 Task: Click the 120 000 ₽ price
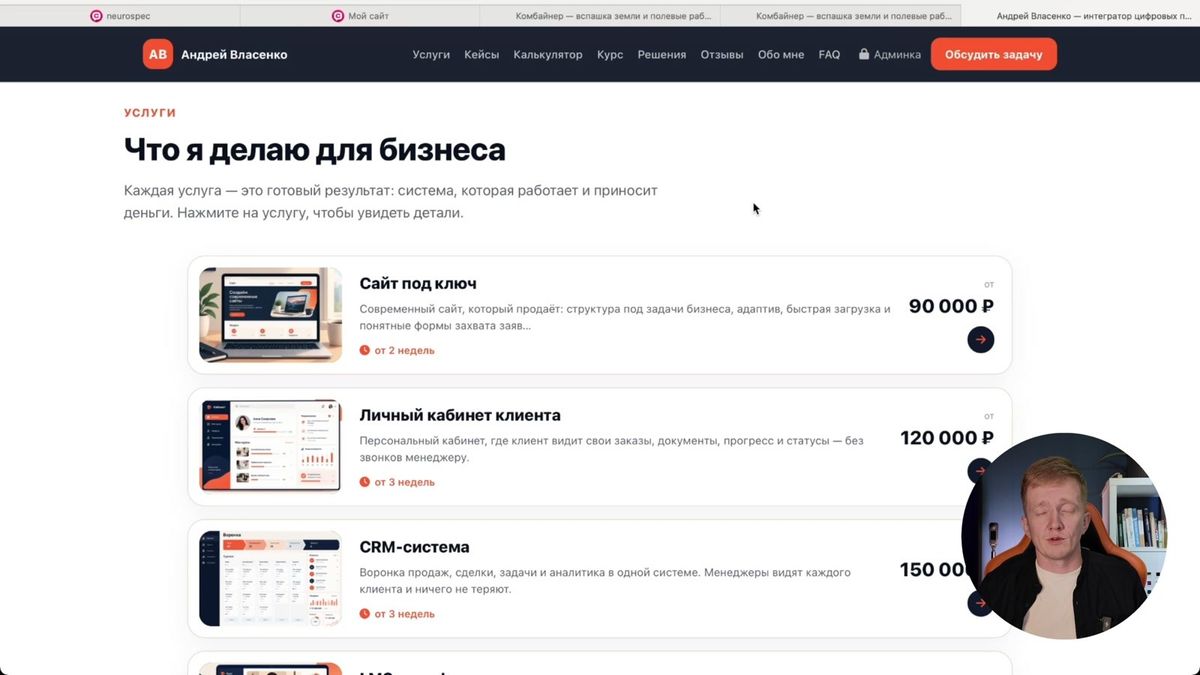pos(947,438)
